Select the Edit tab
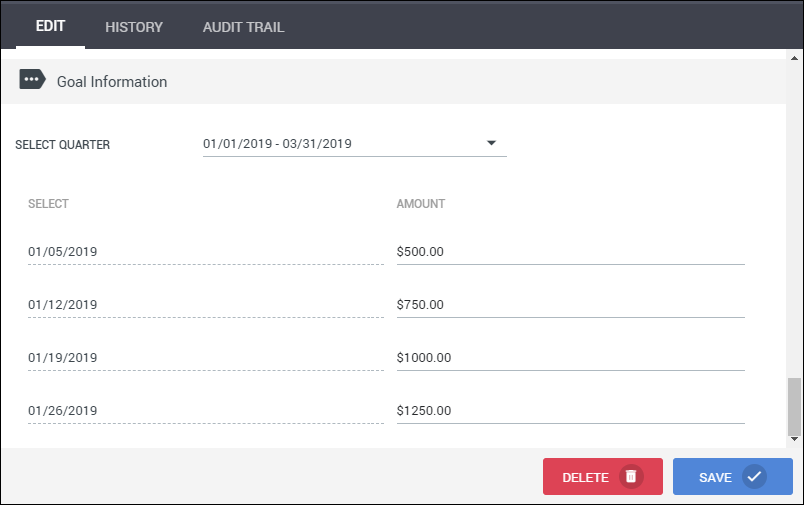 [50, 26]
